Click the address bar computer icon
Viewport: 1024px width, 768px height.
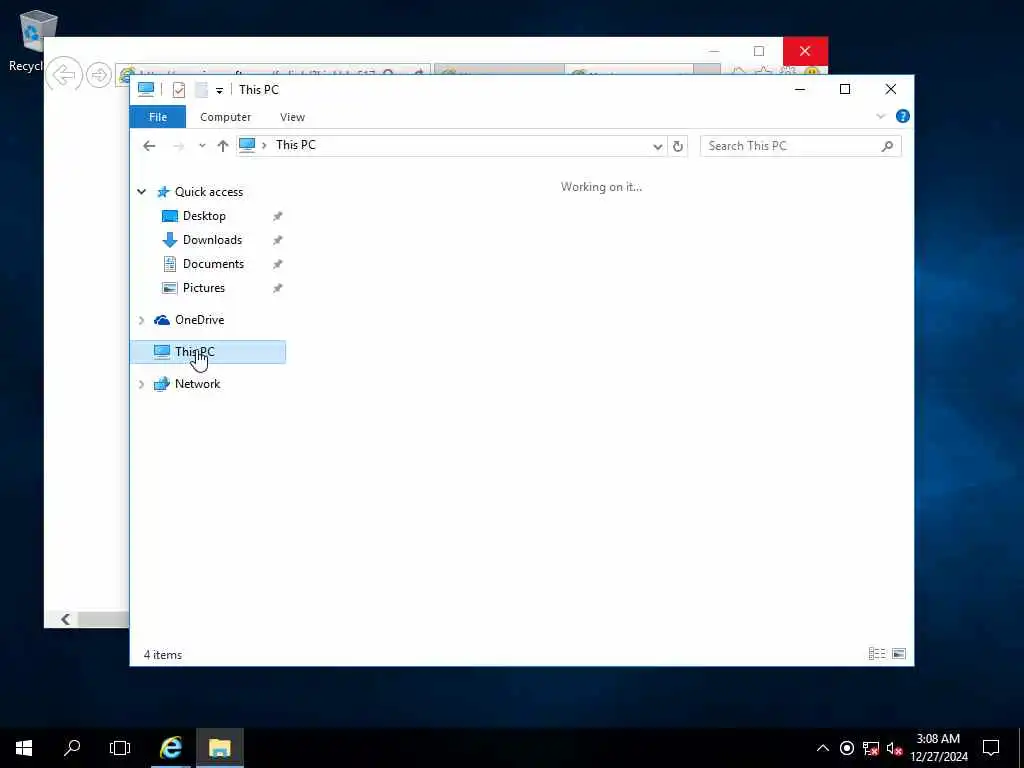click(x=247, y=145)
